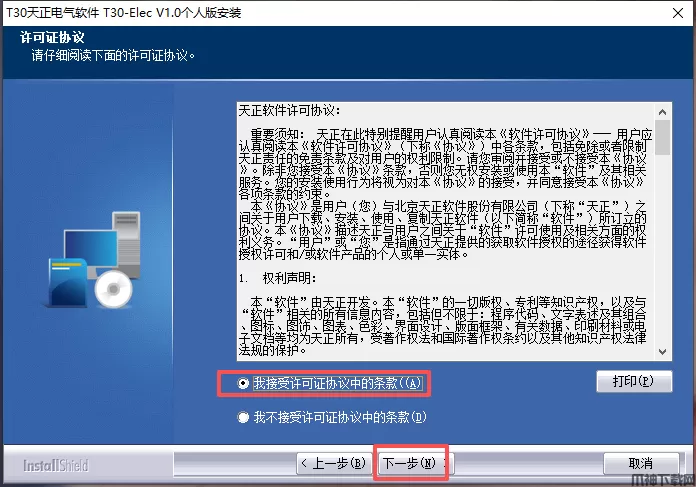This screenshot has height=487, width=696.
Task: Click "请仔细阅读下面的许可证协议。" subtitle text
Action: point(114,55)
